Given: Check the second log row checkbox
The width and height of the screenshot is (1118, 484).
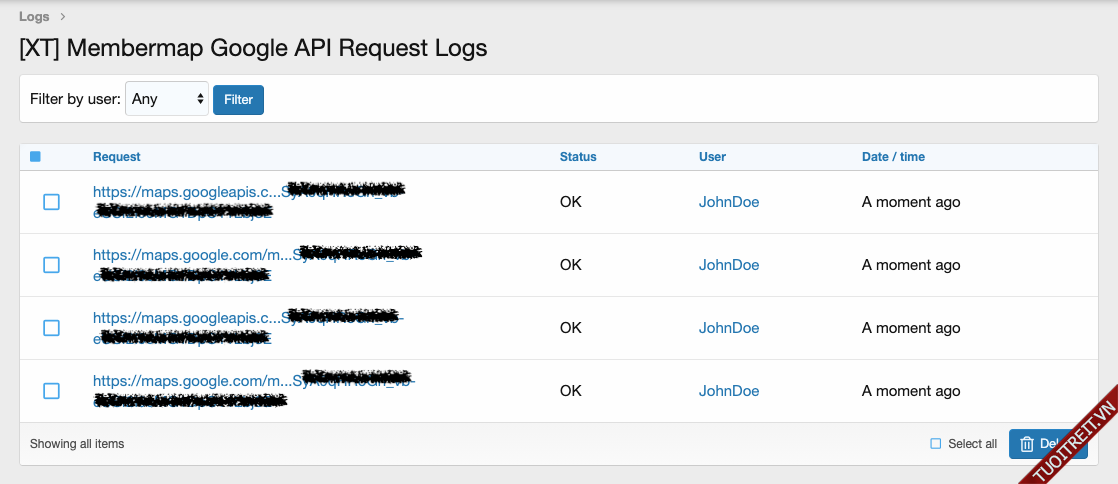Looking at the screenshot, I should [x=51, y=265].
